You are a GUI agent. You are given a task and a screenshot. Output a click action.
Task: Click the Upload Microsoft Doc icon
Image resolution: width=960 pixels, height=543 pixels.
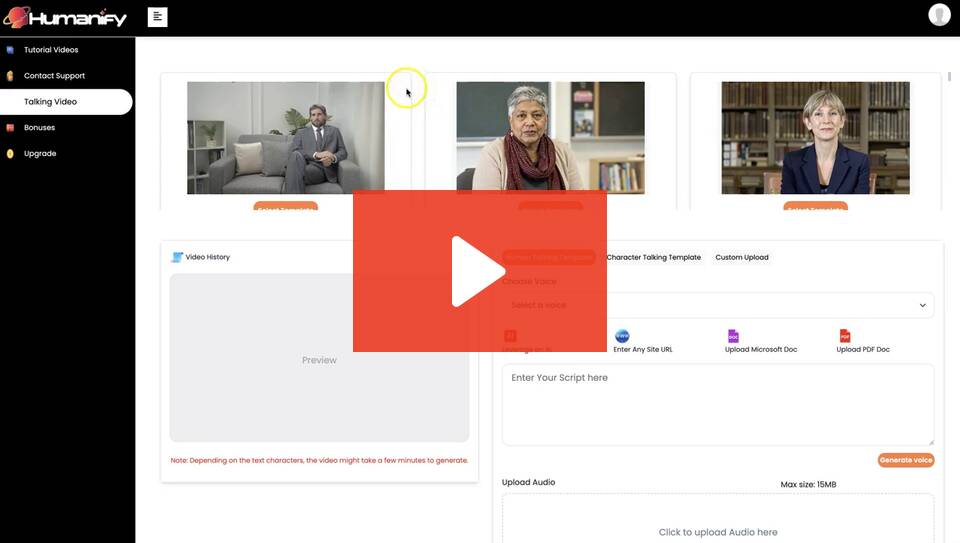(733, 335)
